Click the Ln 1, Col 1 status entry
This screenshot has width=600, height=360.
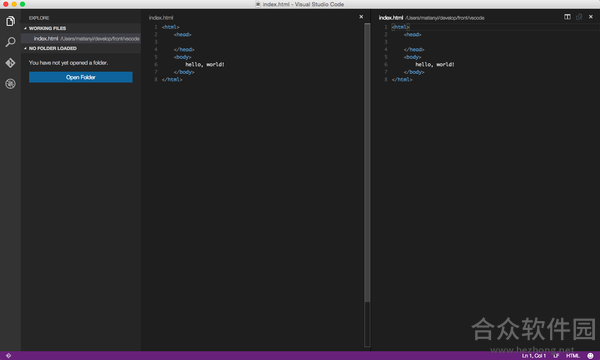tap(534, 356)
